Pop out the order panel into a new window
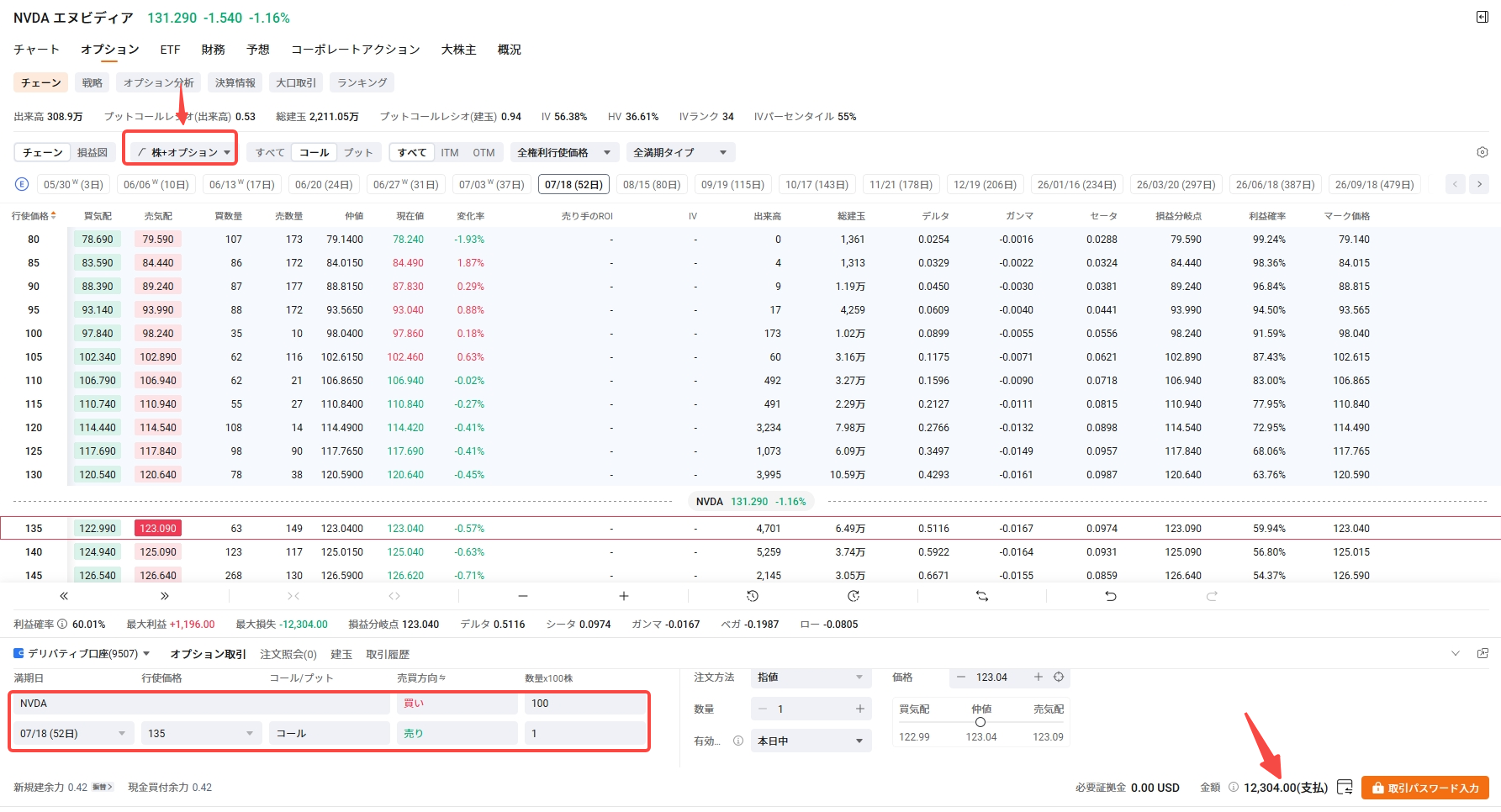Image resolution: width=1501 pixels, height=812 pixels. [x=1483, y=654]
